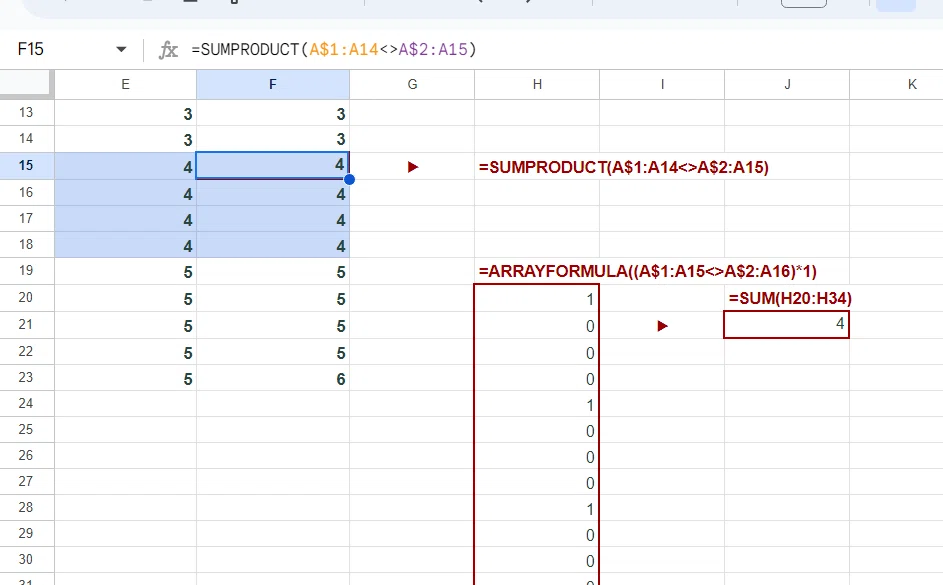Select row 30 header
This screenshot has width=943, height=585.
[x=26, y=560]
